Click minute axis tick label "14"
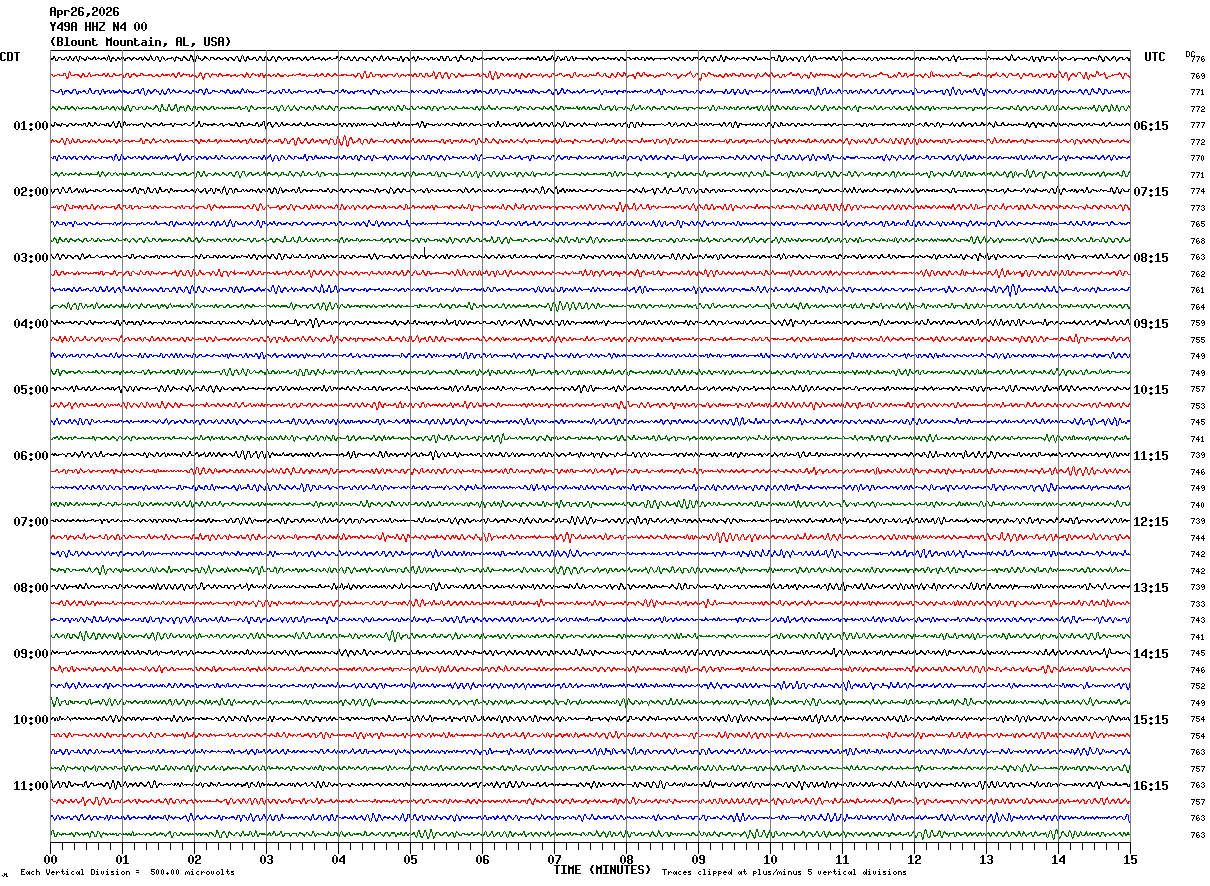1210x886 pixels. tap(1058, 859)
